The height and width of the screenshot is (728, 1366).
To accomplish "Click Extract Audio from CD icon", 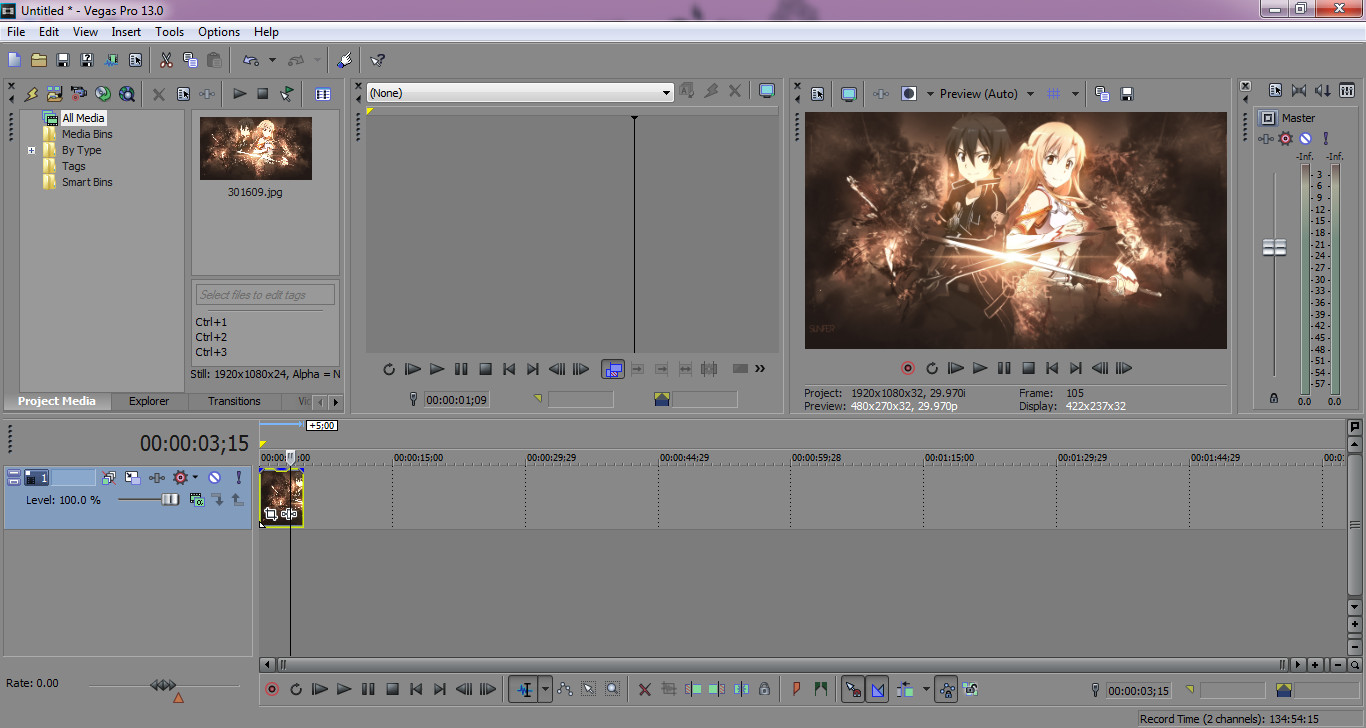I will click(x=102, y=94).
